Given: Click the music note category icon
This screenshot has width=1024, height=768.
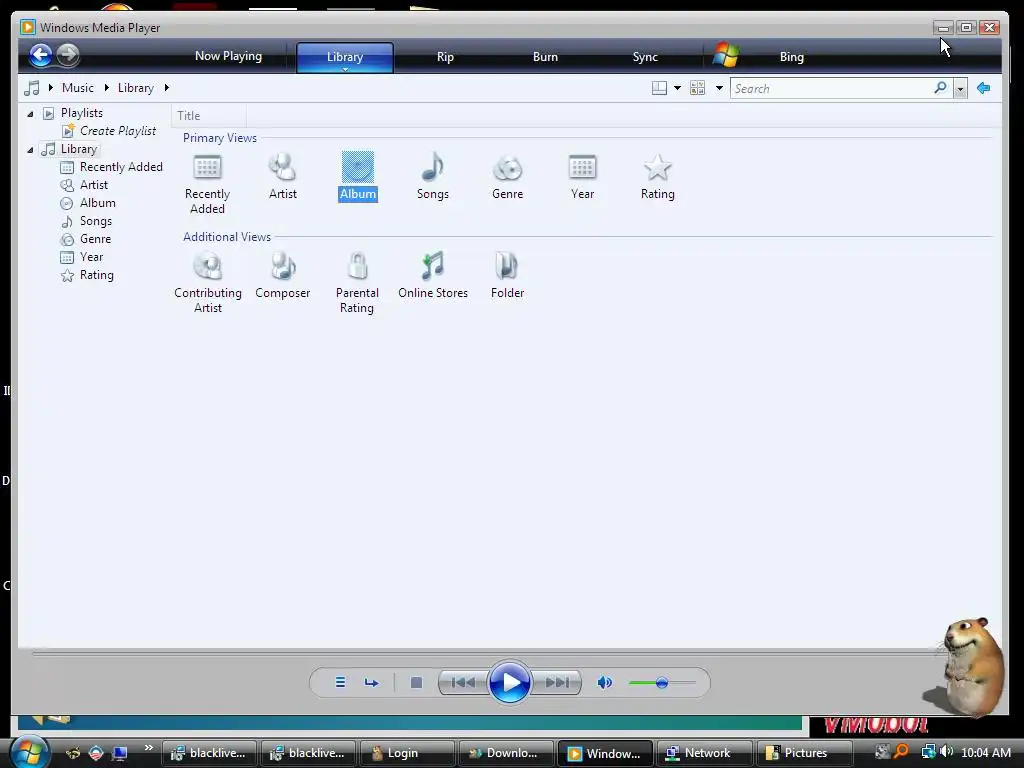Looking at the screenshot, I should [x=31, y=88].
